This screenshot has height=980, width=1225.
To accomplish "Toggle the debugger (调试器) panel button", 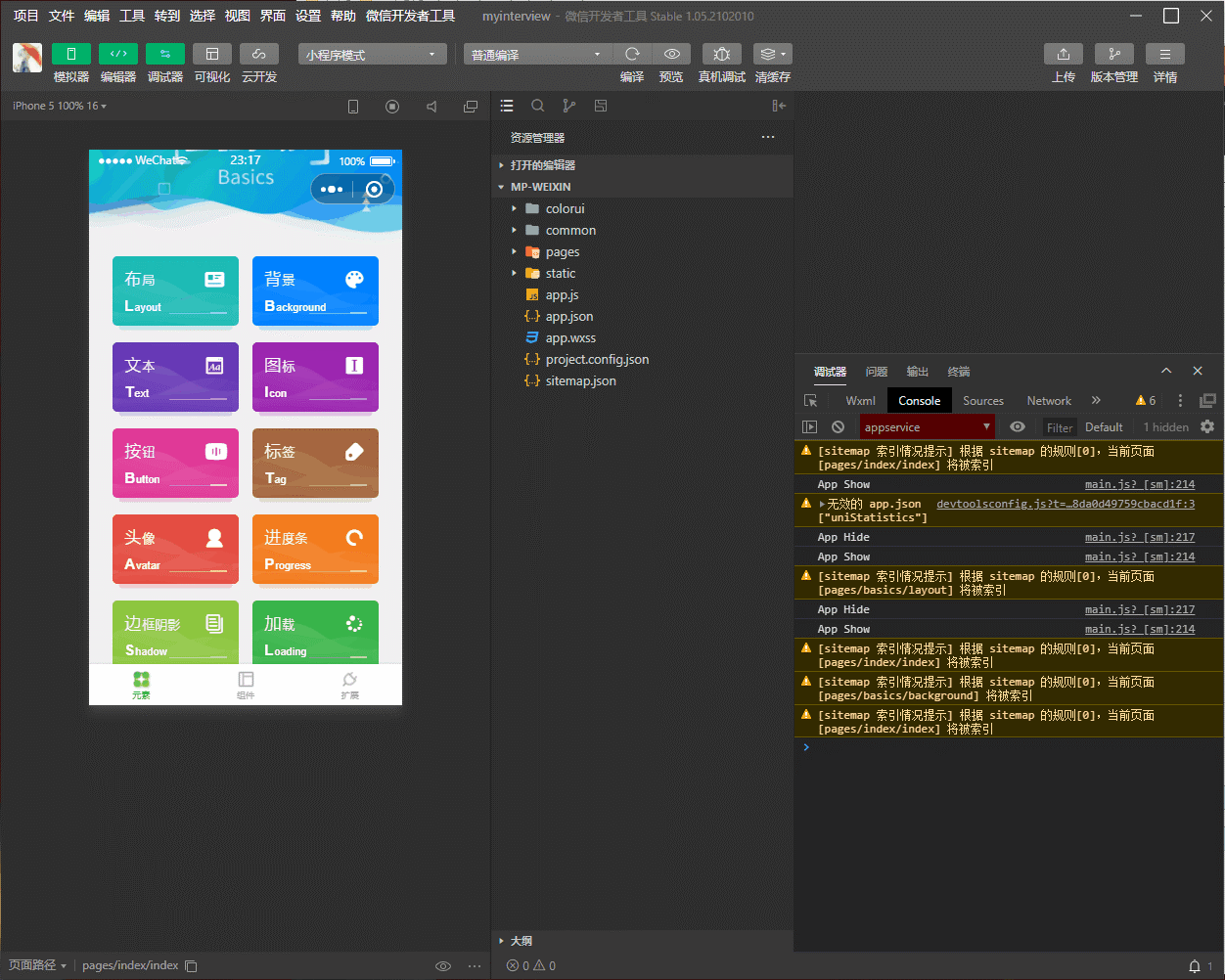I will [x=165, y=54].
